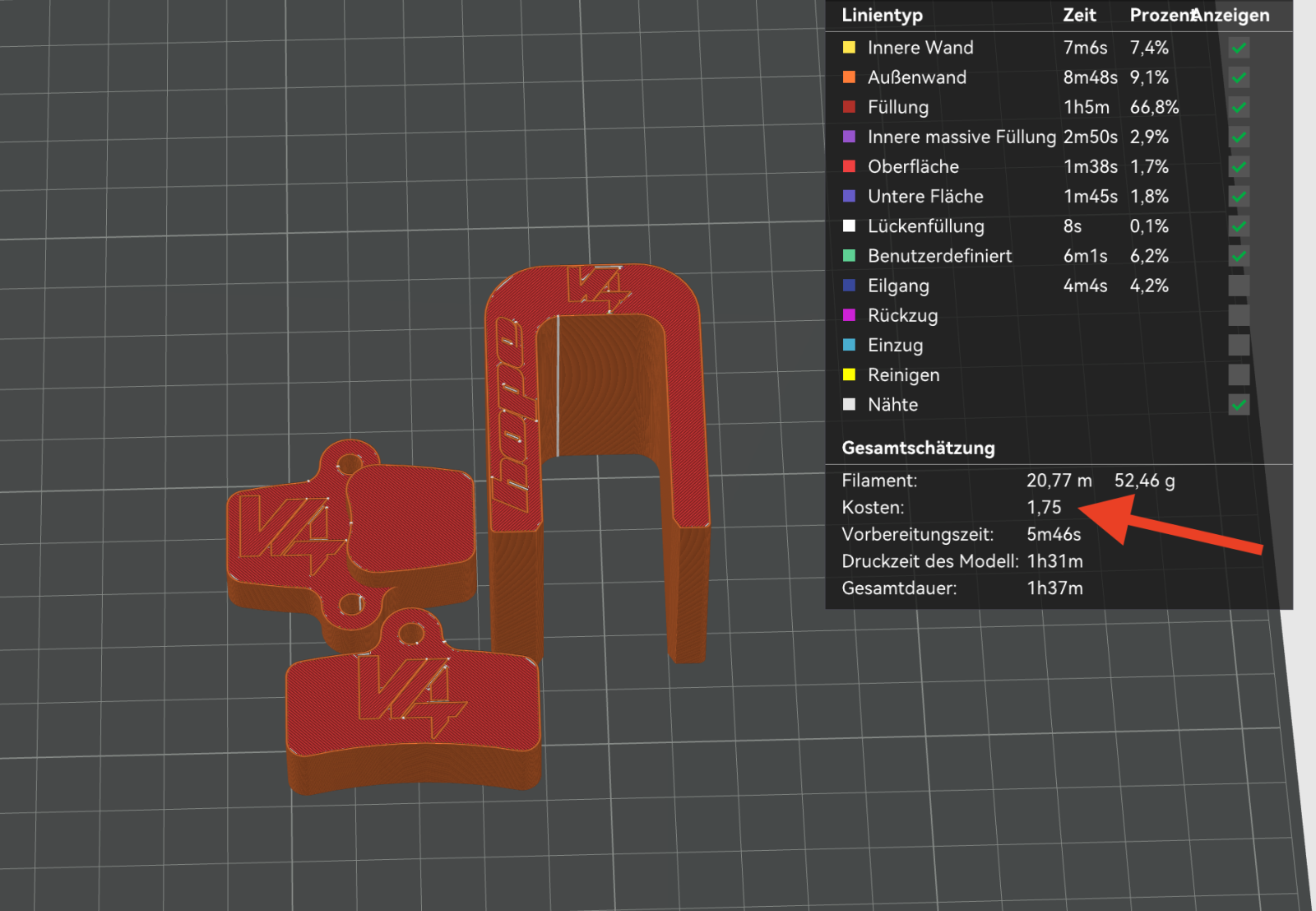Show Einzug moves via checkbox
1316x911 pixels.
(1239, 345)
